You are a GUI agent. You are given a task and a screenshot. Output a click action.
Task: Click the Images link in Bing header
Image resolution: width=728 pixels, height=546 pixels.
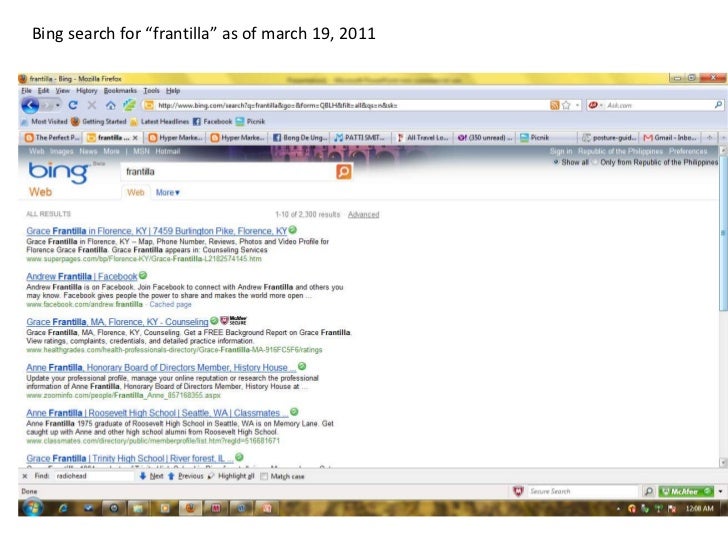[x=61, y=151]
